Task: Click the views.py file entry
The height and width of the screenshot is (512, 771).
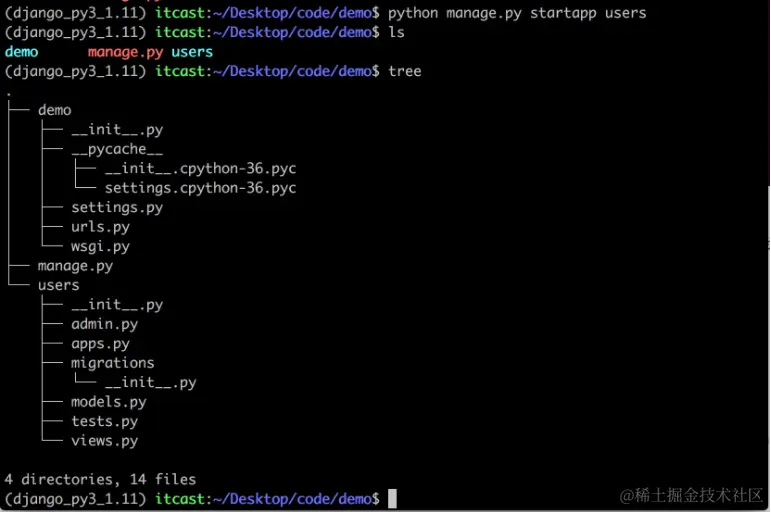Action: 104,441
